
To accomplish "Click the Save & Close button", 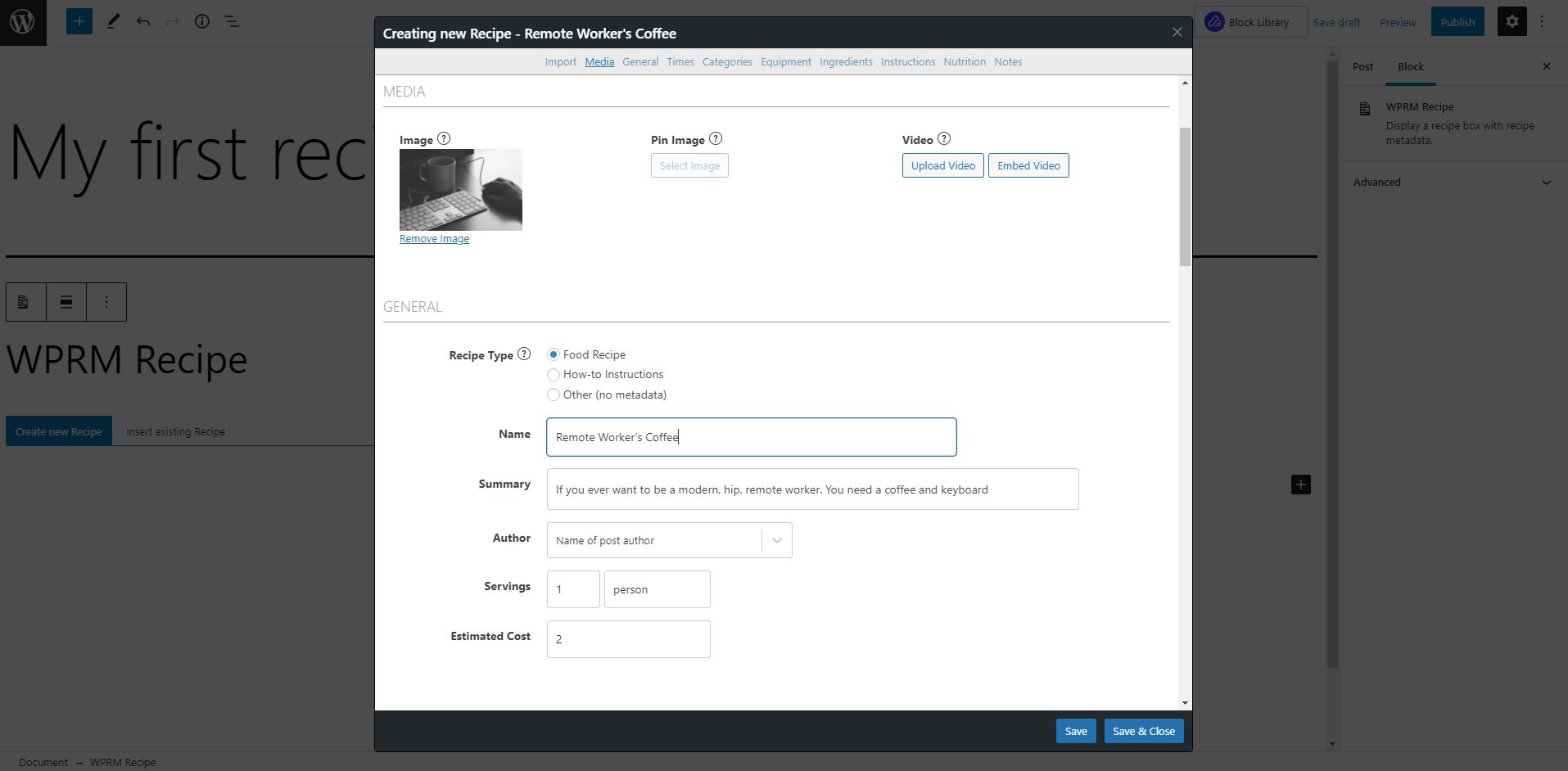I will click(1143, 731).
